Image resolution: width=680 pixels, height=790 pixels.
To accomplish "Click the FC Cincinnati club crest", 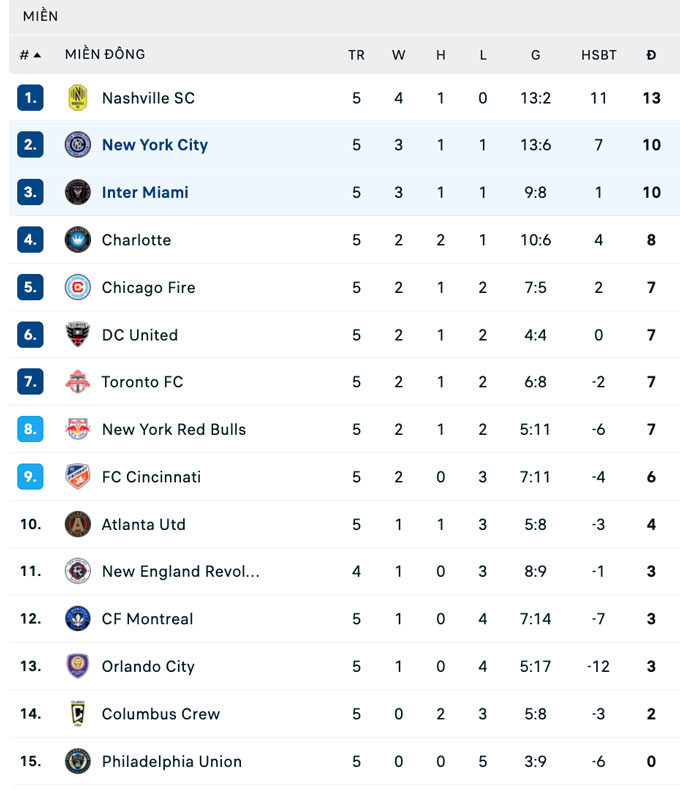I will pos(77,477).
